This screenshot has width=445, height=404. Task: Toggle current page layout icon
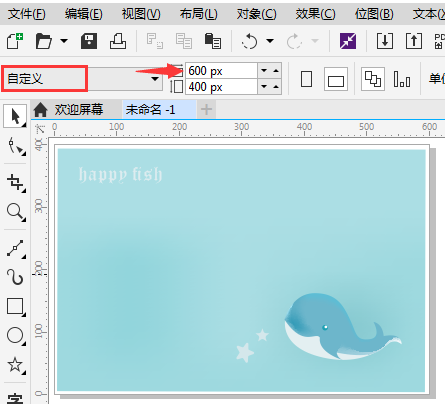[402, 79]
